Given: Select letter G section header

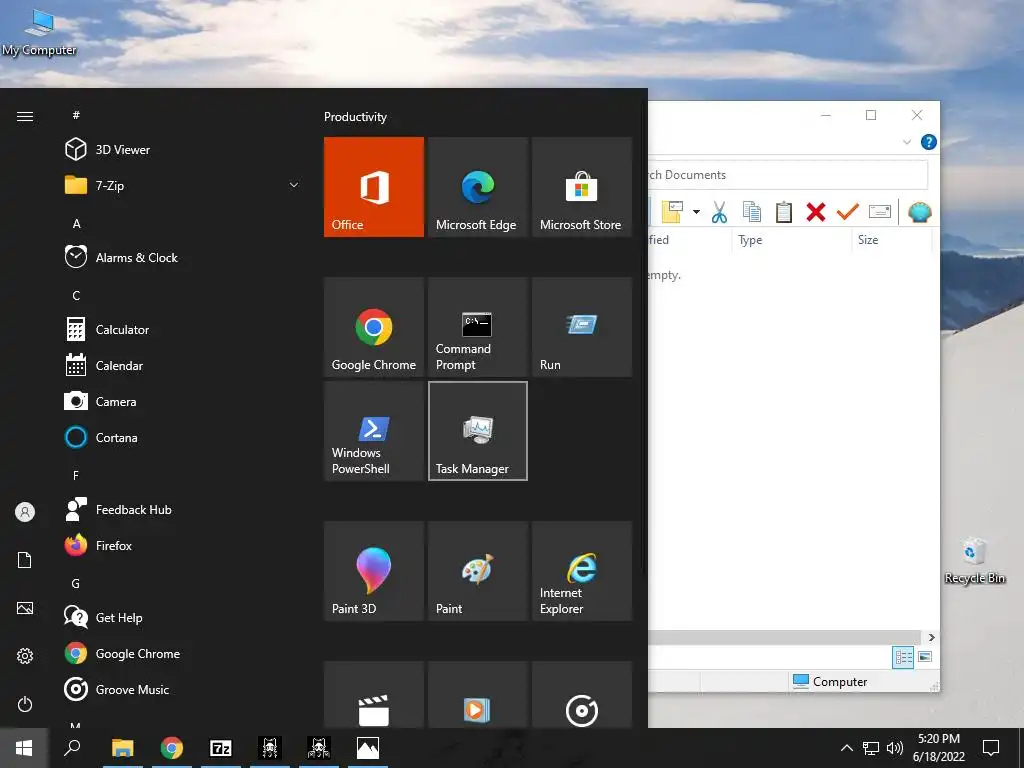Looking at the screenshot, I should pyautogui.click(x=76, y=583).
